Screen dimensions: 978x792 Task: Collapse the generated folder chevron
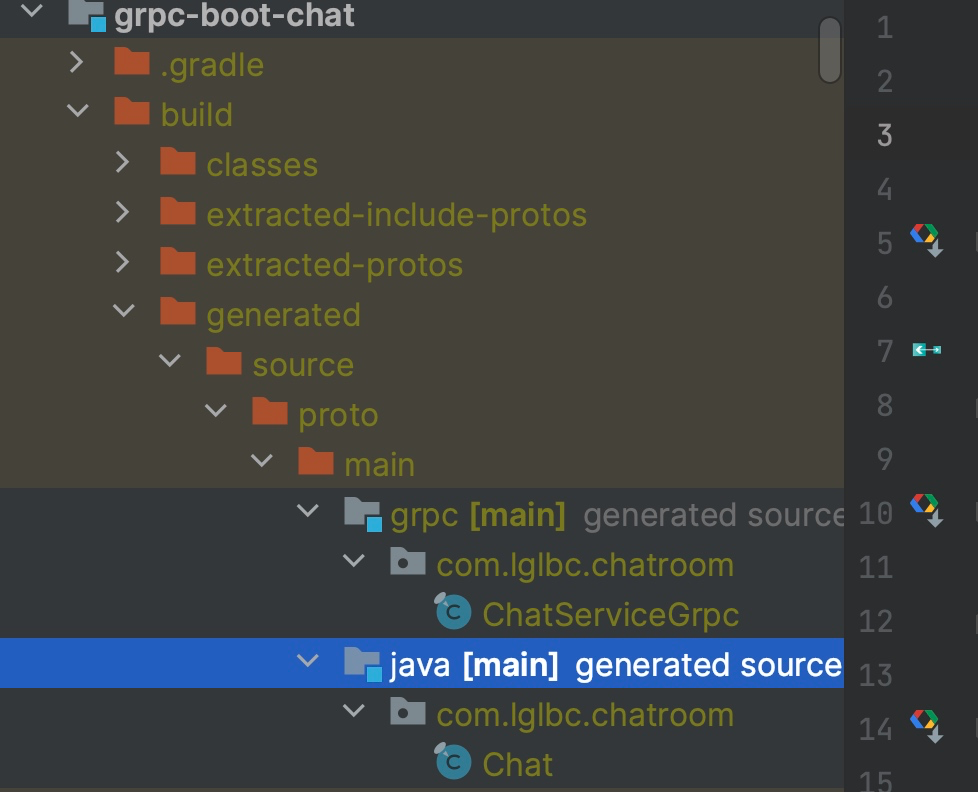pos(124,312)
